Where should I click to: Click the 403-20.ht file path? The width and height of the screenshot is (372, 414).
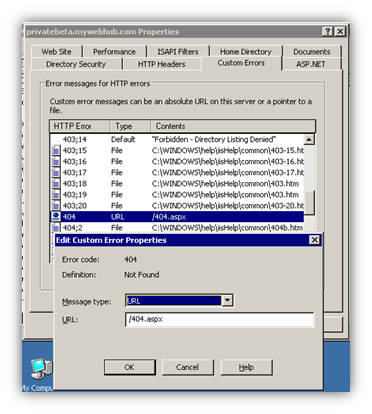pyautogui.click(x=228, y=205)
